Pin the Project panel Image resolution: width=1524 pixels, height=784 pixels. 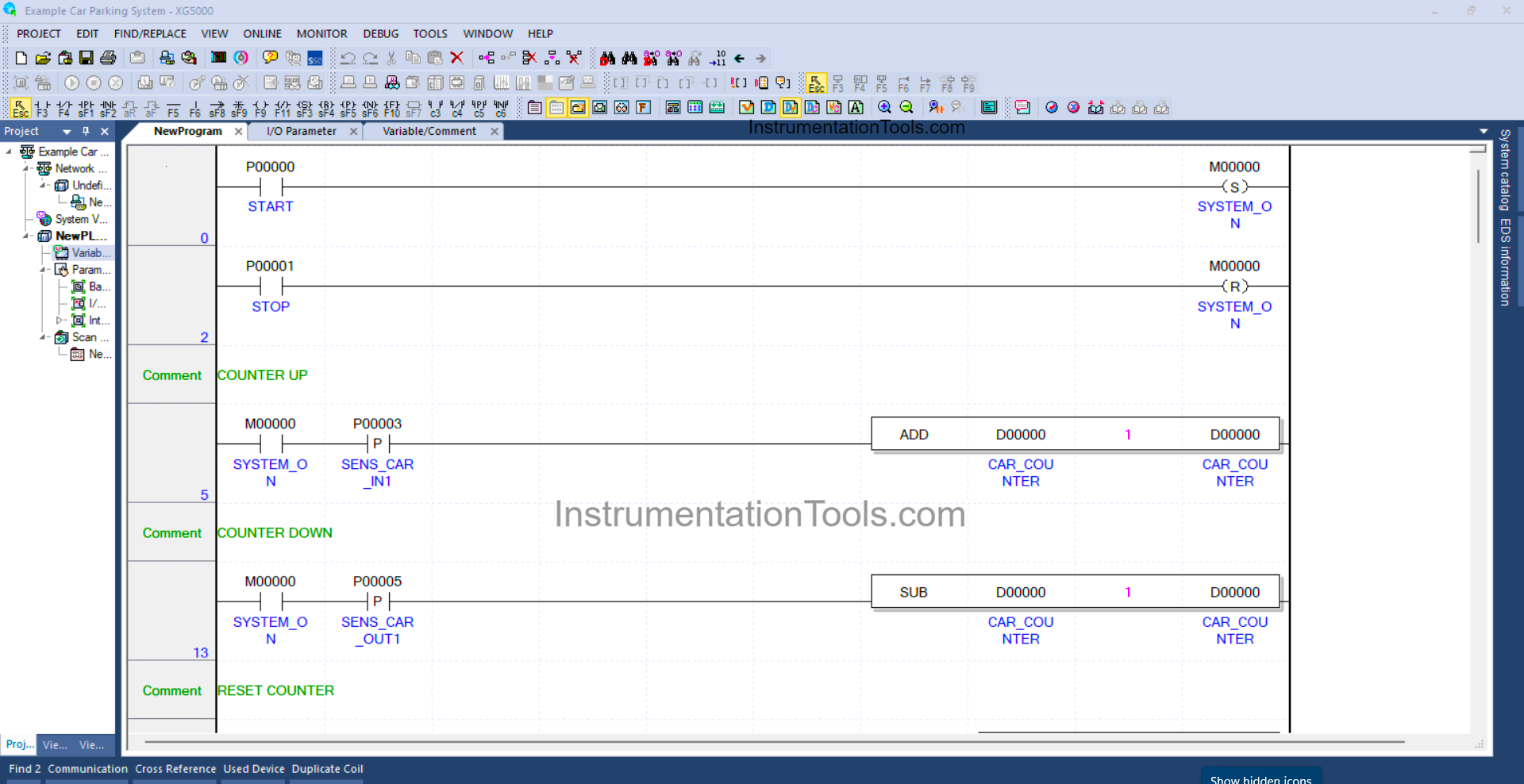pyautogui.click(x=86, y=131)
